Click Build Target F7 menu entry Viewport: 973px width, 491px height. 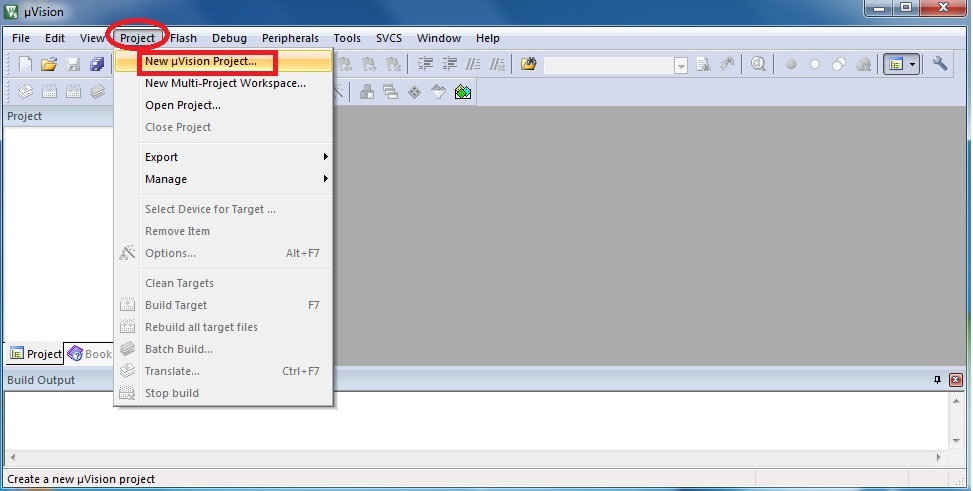[x=223, y=305]
